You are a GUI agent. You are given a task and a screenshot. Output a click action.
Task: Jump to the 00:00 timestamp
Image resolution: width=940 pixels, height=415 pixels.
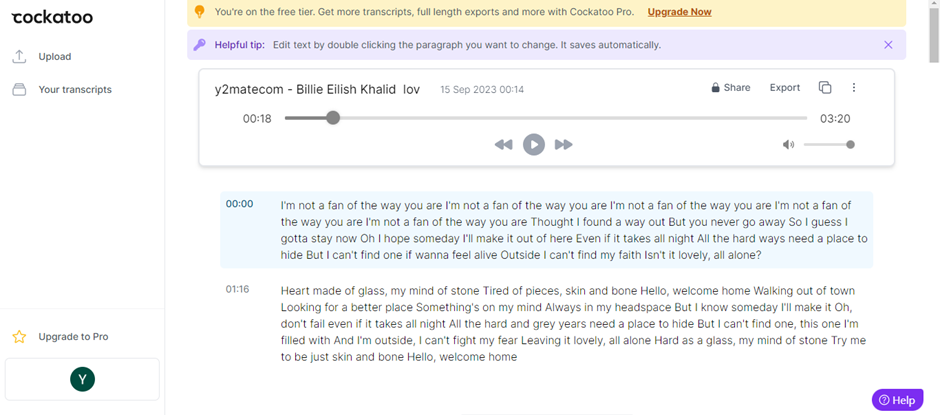239,204
